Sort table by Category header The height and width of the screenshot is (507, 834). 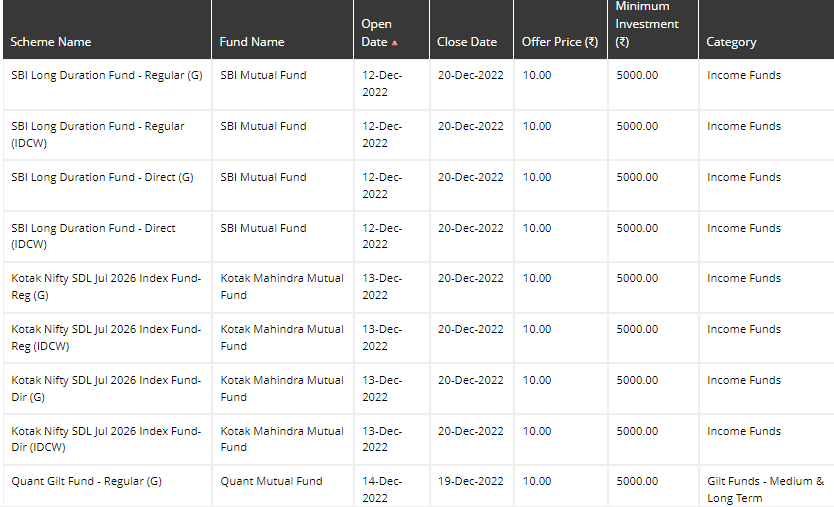pyautogui.click(x=731, y=42)
